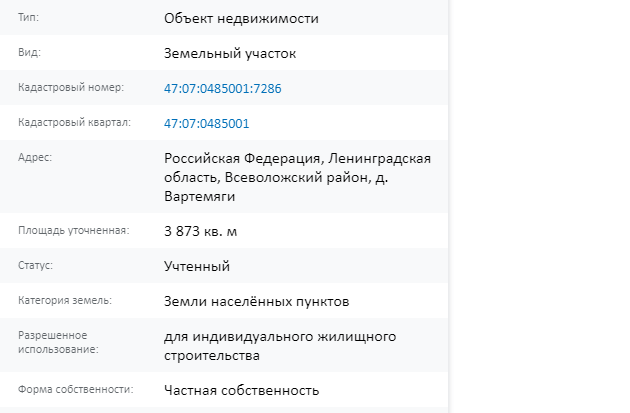630x413 pixels.
Task: Select the 'Объект недвижимости' type value
Action: pyautogui.click(x=241, y=18)
